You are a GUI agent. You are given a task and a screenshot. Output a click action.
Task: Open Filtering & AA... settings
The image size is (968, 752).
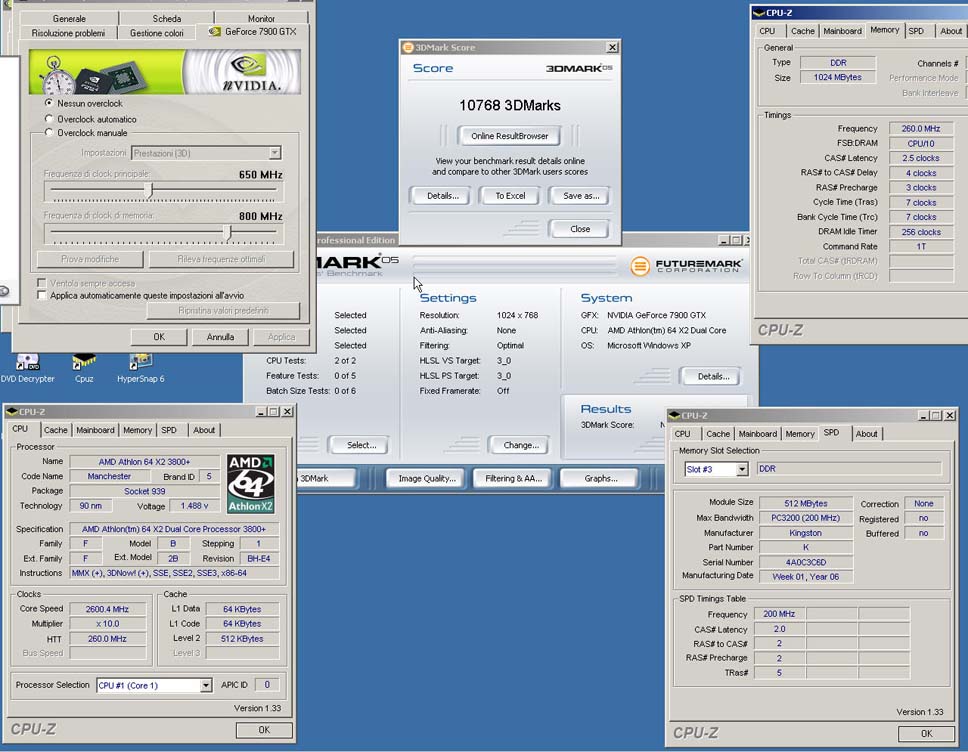513,478
